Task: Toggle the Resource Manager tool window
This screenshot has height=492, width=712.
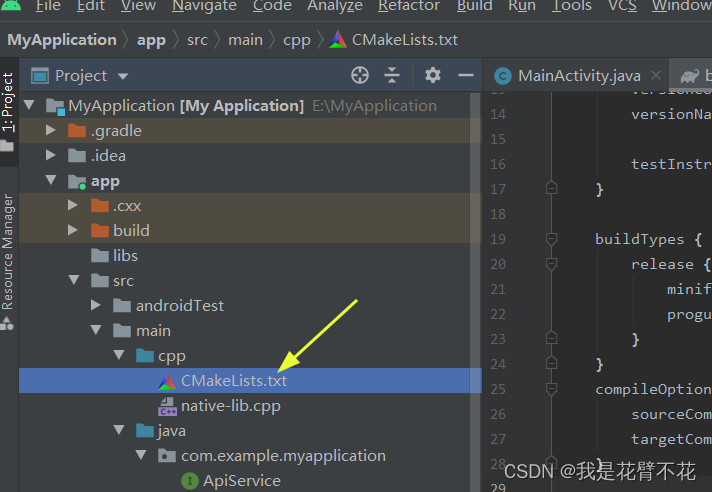Action: pos(8,251)
